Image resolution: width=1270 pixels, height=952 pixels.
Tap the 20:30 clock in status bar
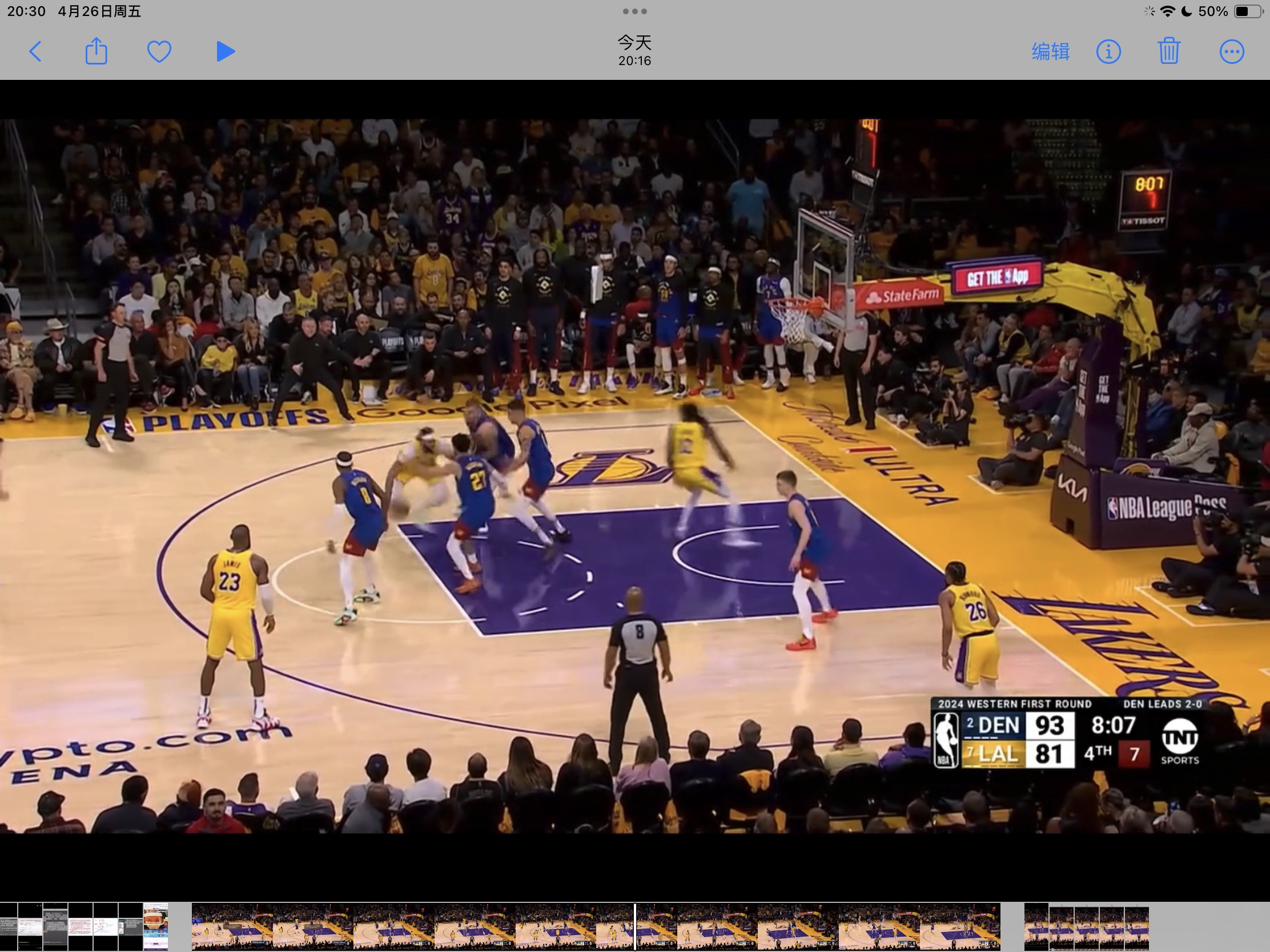pyautogui.click(x=26, y=11)
